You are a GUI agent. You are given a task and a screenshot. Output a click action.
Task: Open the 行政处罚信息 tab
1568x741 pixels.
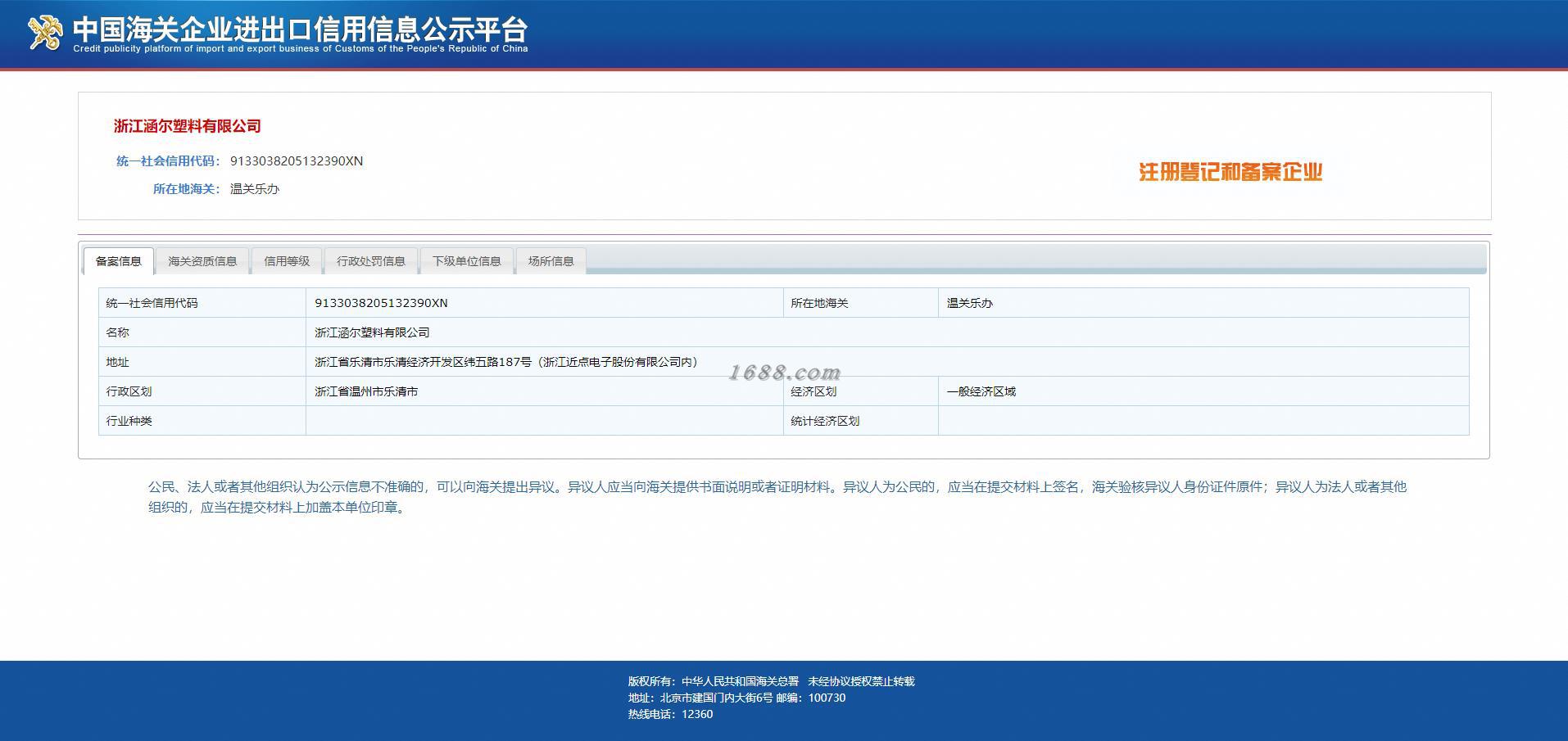coord(371,261)
